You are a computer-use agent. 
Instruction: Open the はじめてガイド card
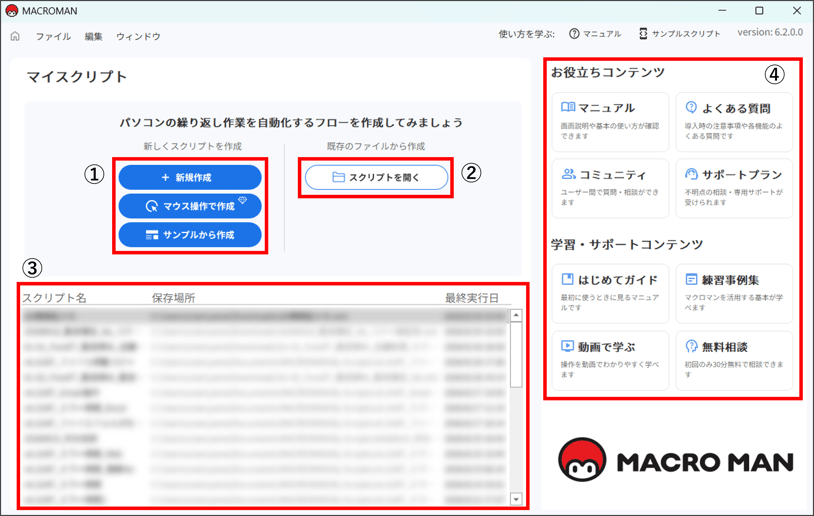610,294
